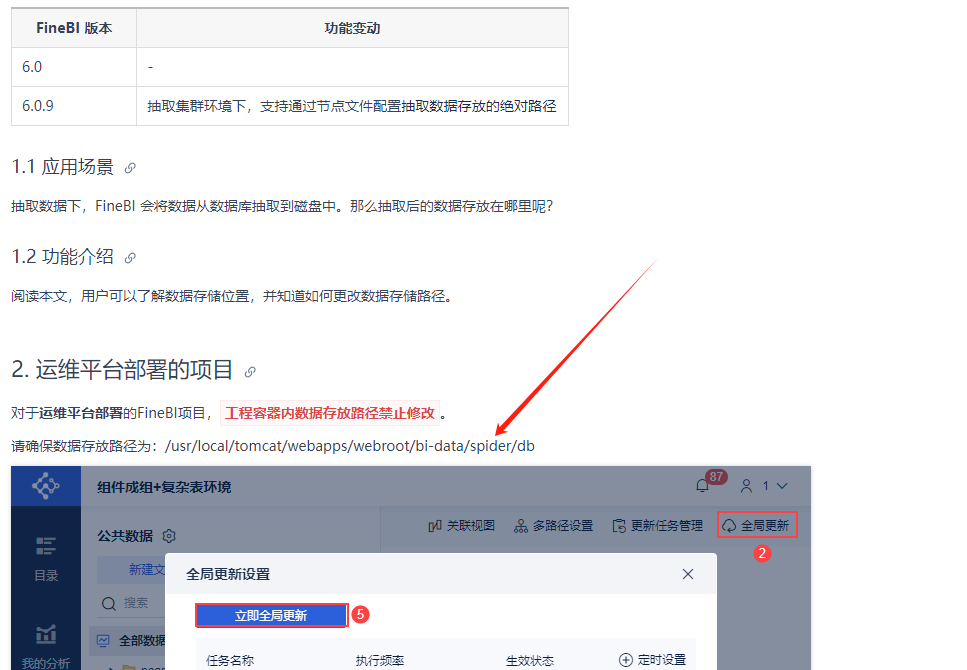Click the anchor link icon beside 1.2 功能介绍

click(x=130, y=258)
